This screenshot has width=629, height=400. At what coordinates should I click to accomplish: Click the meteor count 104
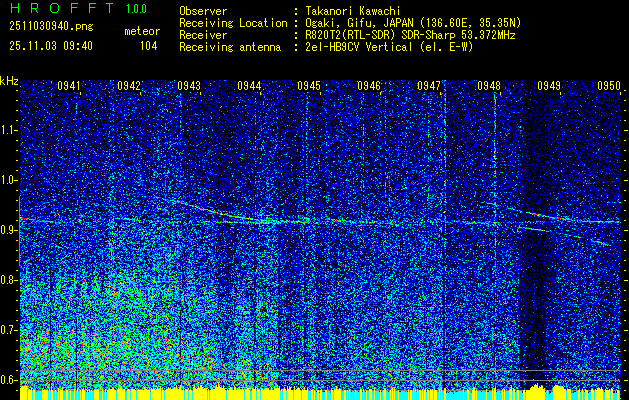[x=148, y=46]
